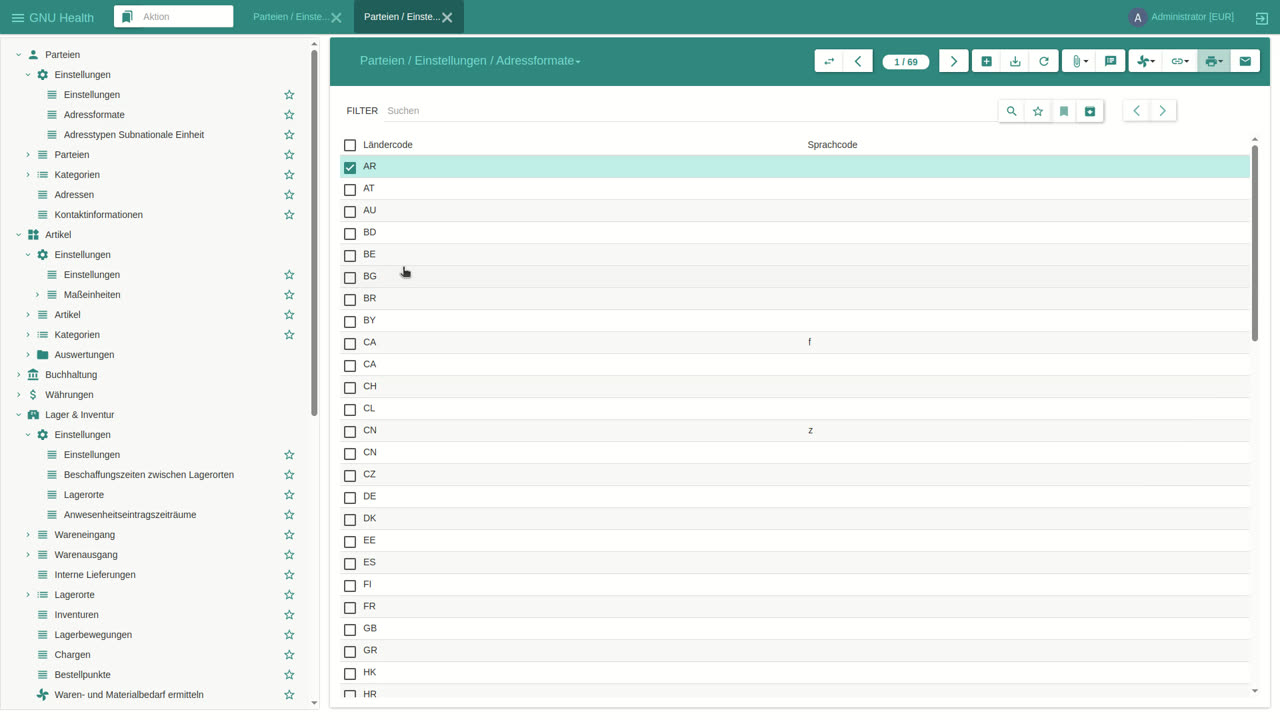Click the email envelope icon
This screenshot has width=1280, height=720.
(1245, 61)
